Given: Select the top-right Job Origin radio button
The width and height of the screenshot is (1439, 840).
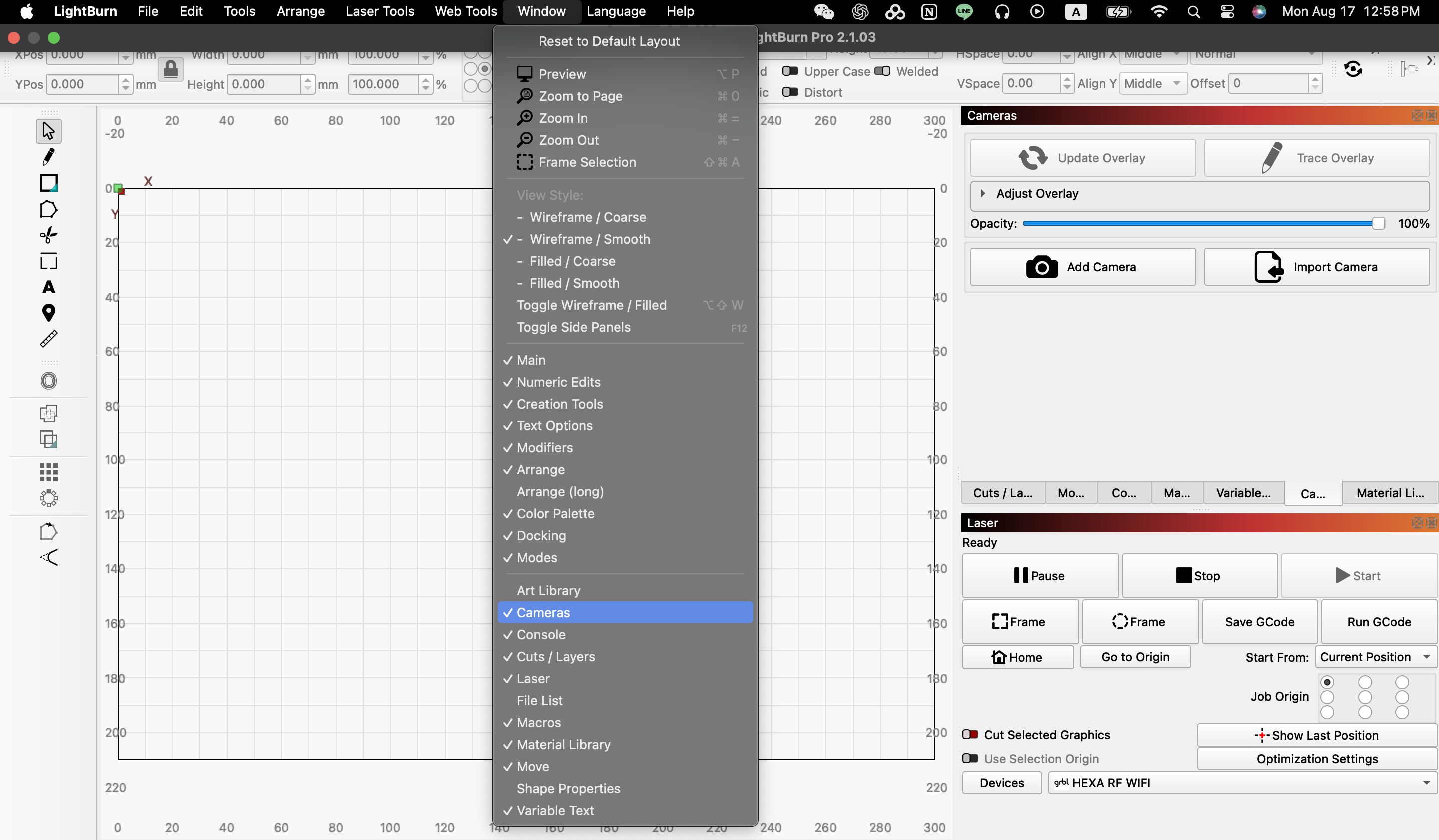Looking at the screenshot, I should tap(1402, 683).
